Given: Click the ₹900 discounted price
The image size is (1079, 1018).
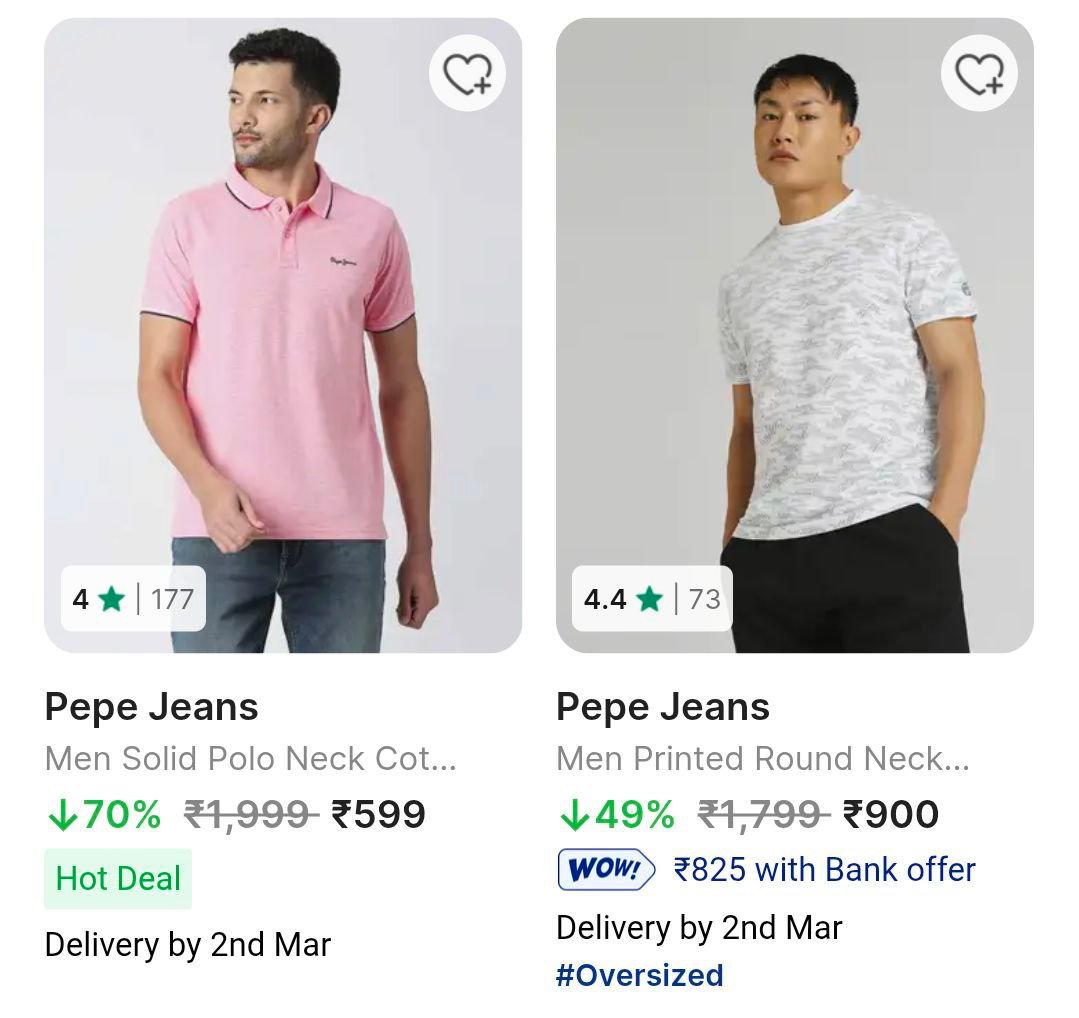Looking at the screenshot, I should pyautogui.click(x=891, y=815).
